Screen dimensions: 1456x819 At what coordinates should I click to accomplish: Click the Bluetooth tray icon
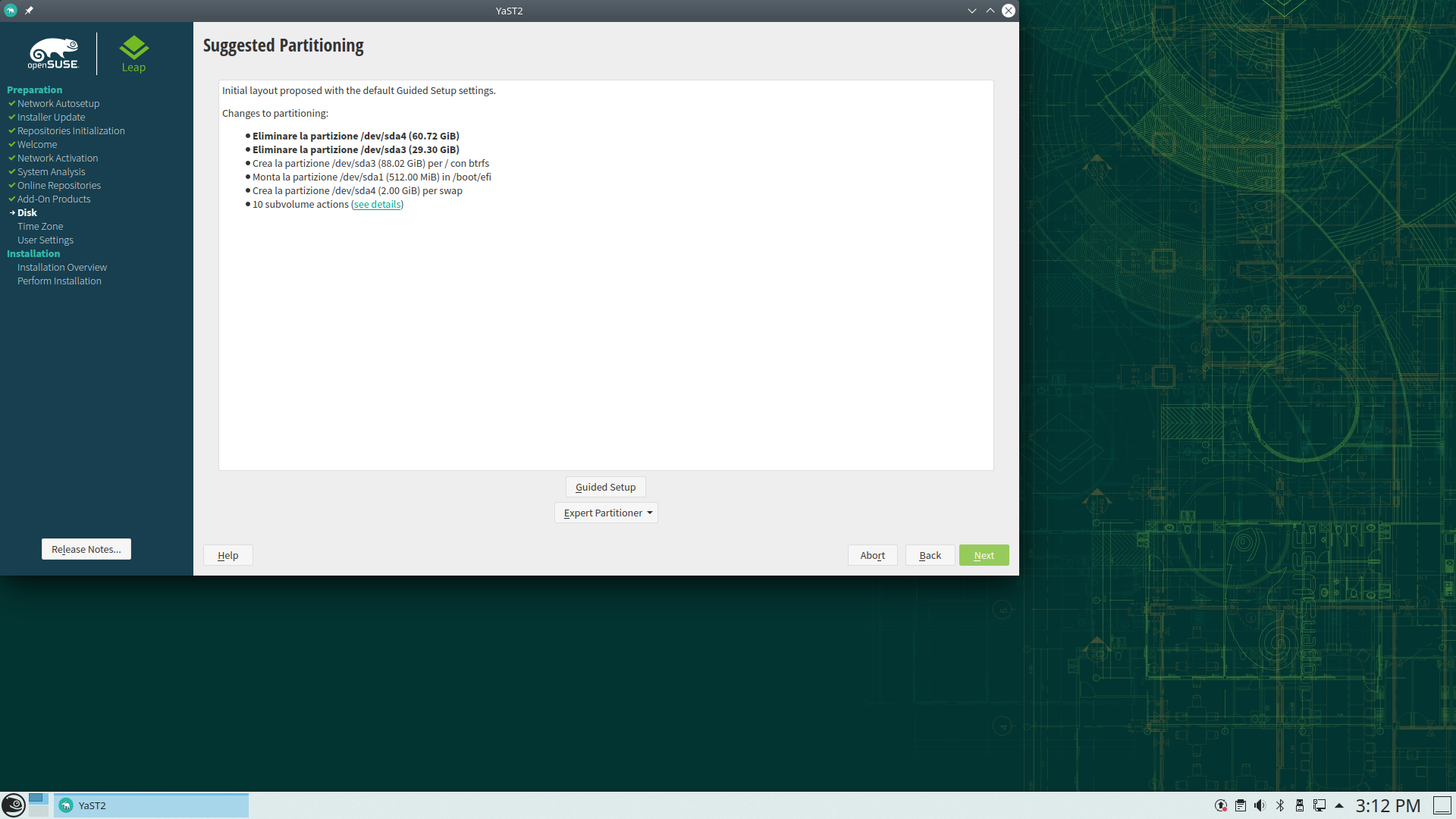click(1280, 805)
